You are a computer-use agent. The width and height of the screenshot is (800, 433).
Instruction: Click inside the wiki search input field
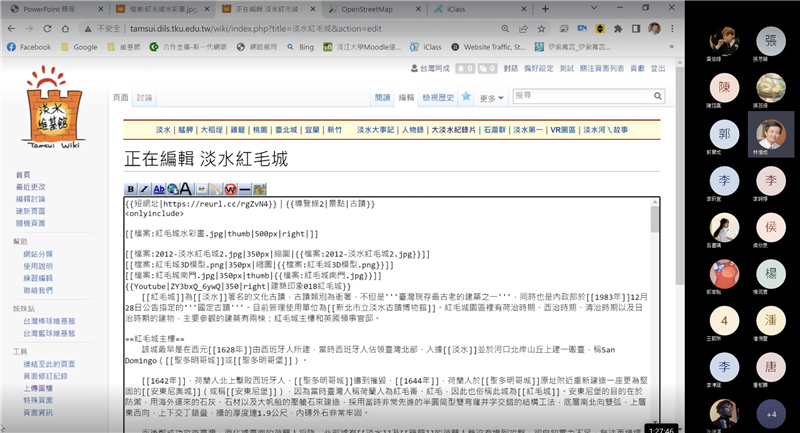pyautogui.click(x=578, y=96)
